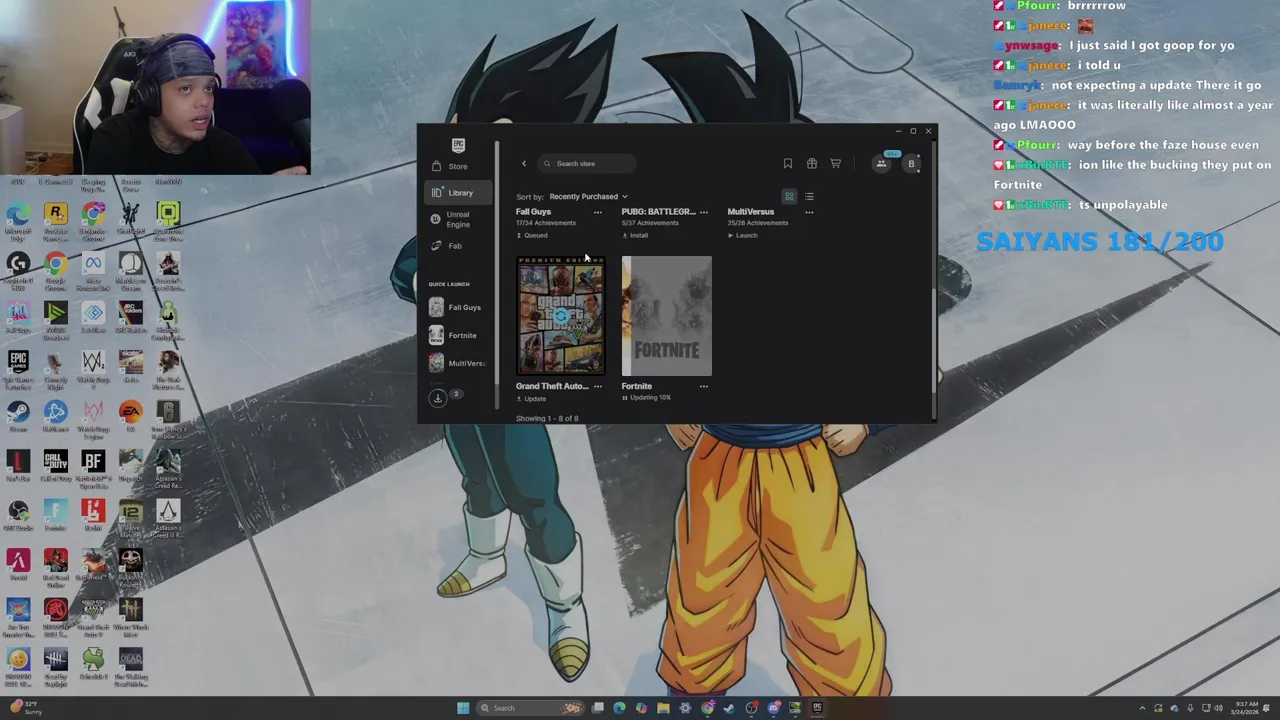The height and width of the screenshot is (720, 1280).
Task: Click Update under Grand Theft Auto
Action: 531,398
